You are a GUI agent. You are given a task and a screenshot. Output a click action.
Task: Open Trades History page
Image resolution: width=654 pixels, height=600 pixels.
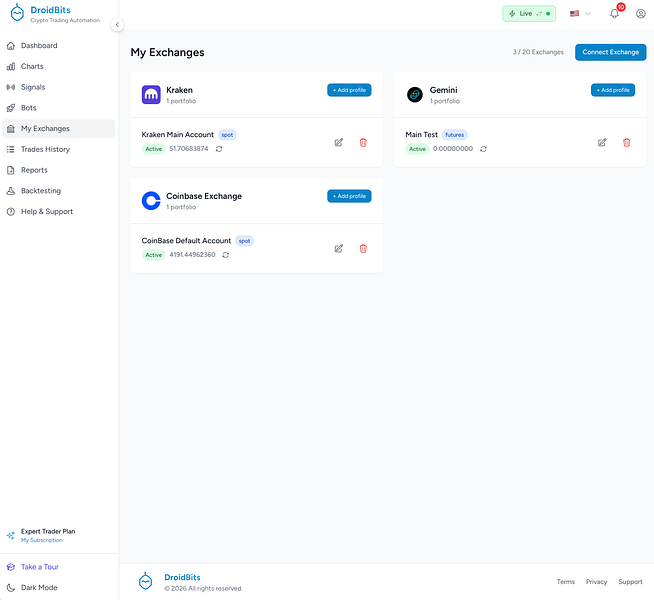pyautogui.click(x=58, y=149)
